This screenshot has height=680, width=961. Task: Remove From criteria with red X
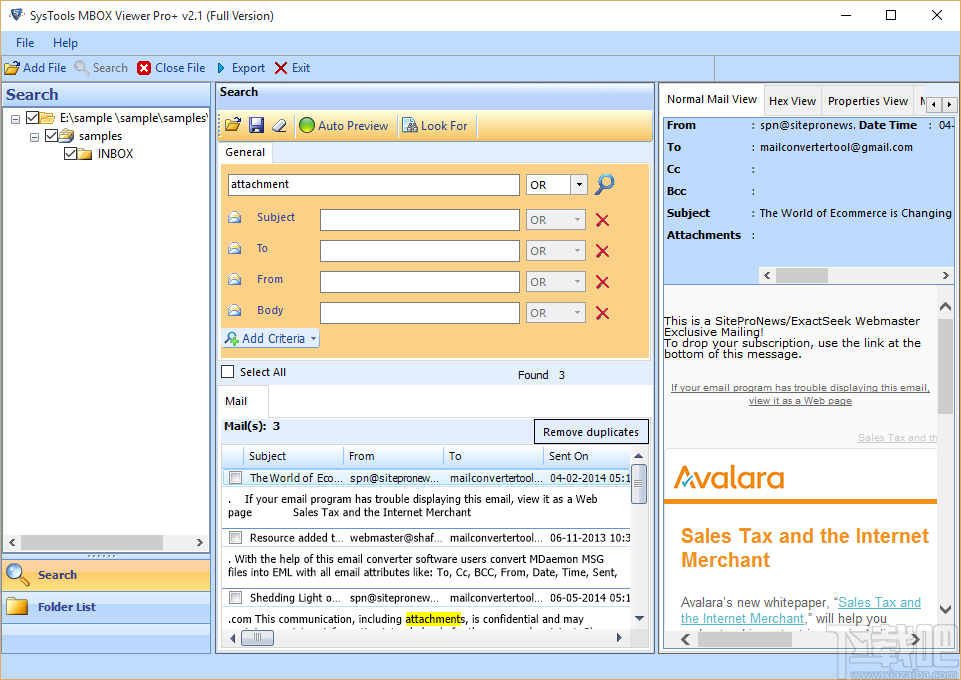(602, 282)
